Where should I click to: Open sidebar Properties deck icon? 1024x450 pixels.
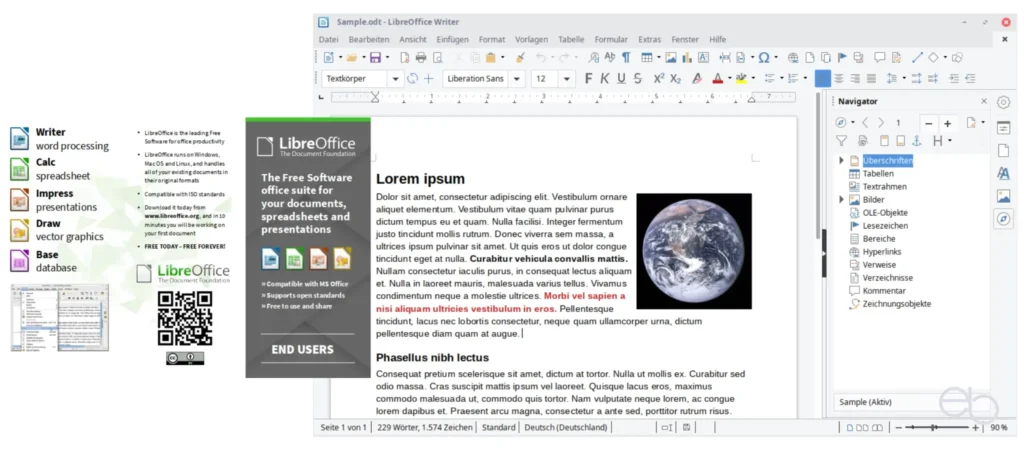(1003, 128)
